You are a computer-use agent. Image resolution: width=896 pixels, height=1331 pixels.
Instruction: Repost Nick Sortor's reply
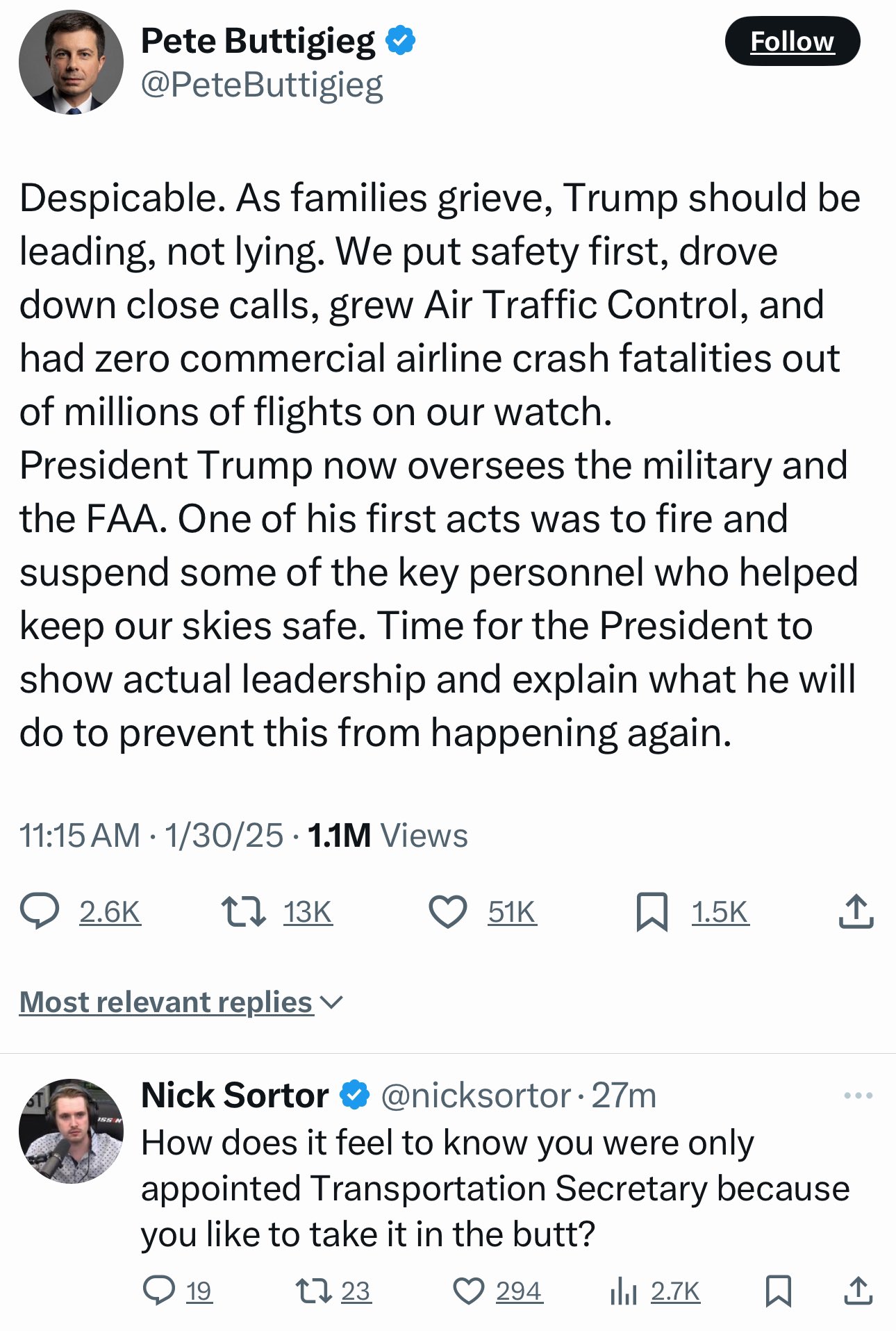[x=313, y=1291]
